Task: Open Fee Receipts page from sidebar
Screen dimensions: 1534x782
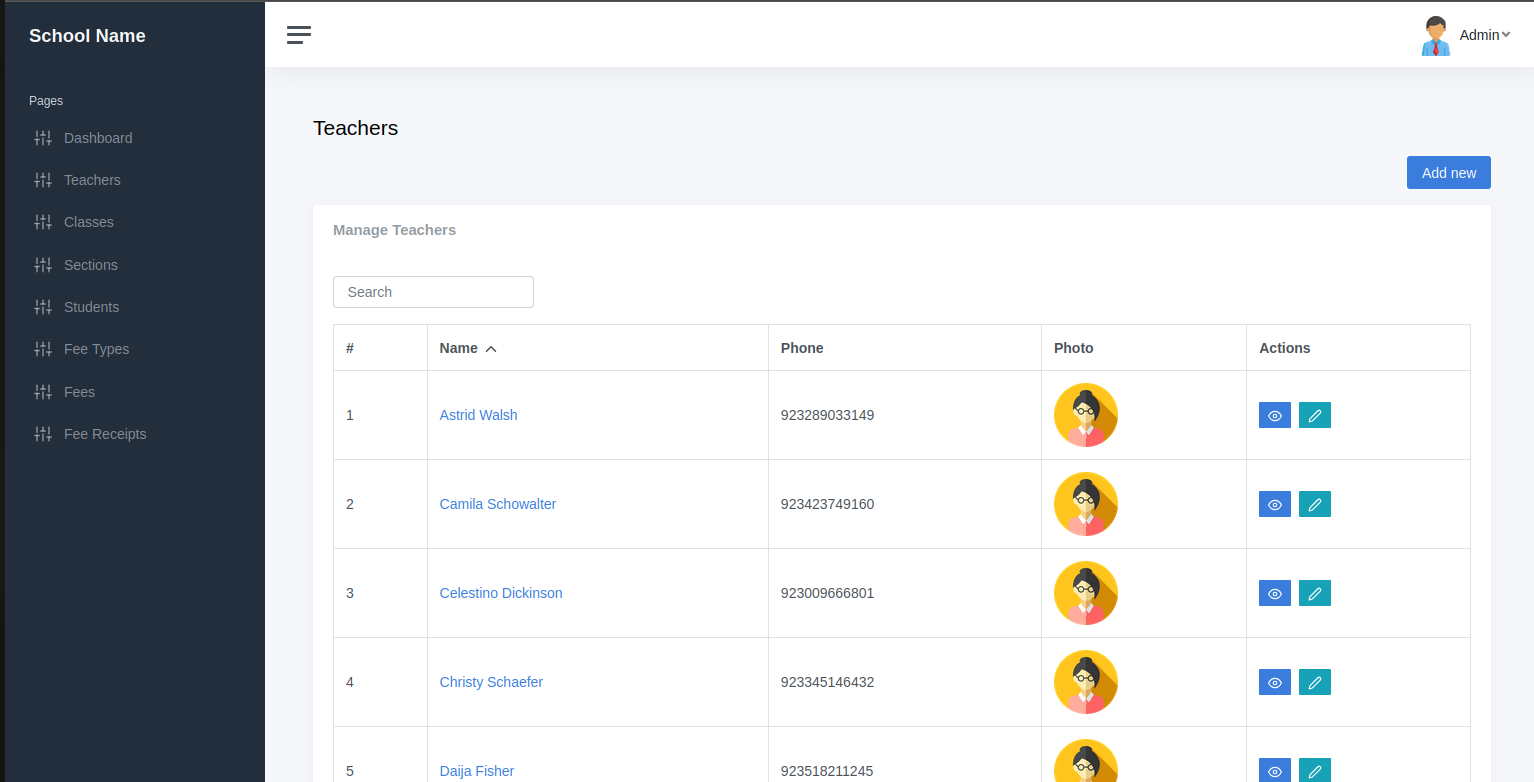Action: 105,434
